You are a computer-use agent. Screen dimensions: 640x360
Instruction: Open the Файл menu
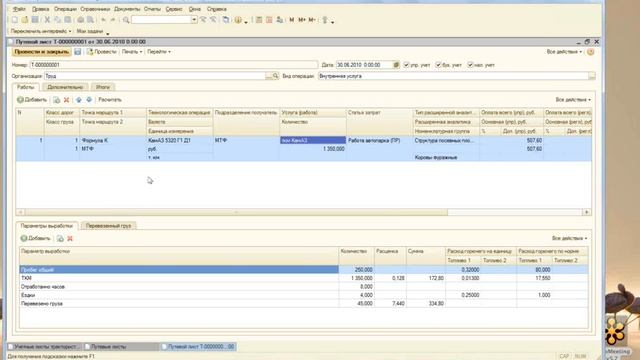pyautogui.click(x=19, y=9)
